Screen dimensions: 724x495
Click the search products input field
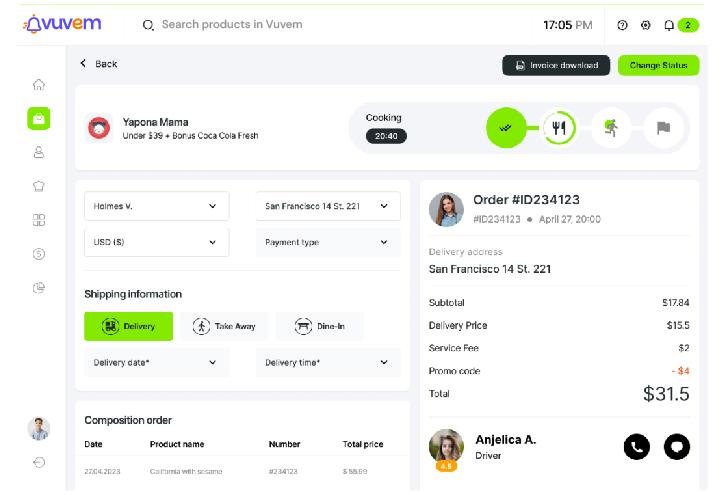[232, 24]
